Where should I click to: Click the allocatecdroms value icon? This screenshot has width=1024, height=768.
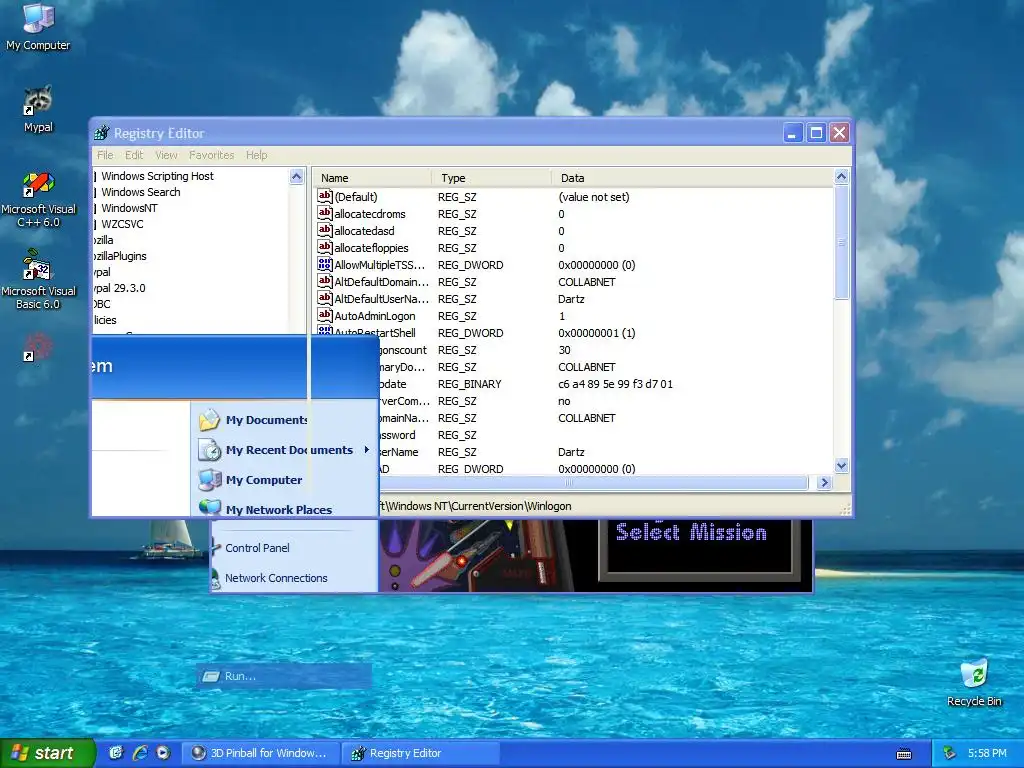(x=325, y=213)
